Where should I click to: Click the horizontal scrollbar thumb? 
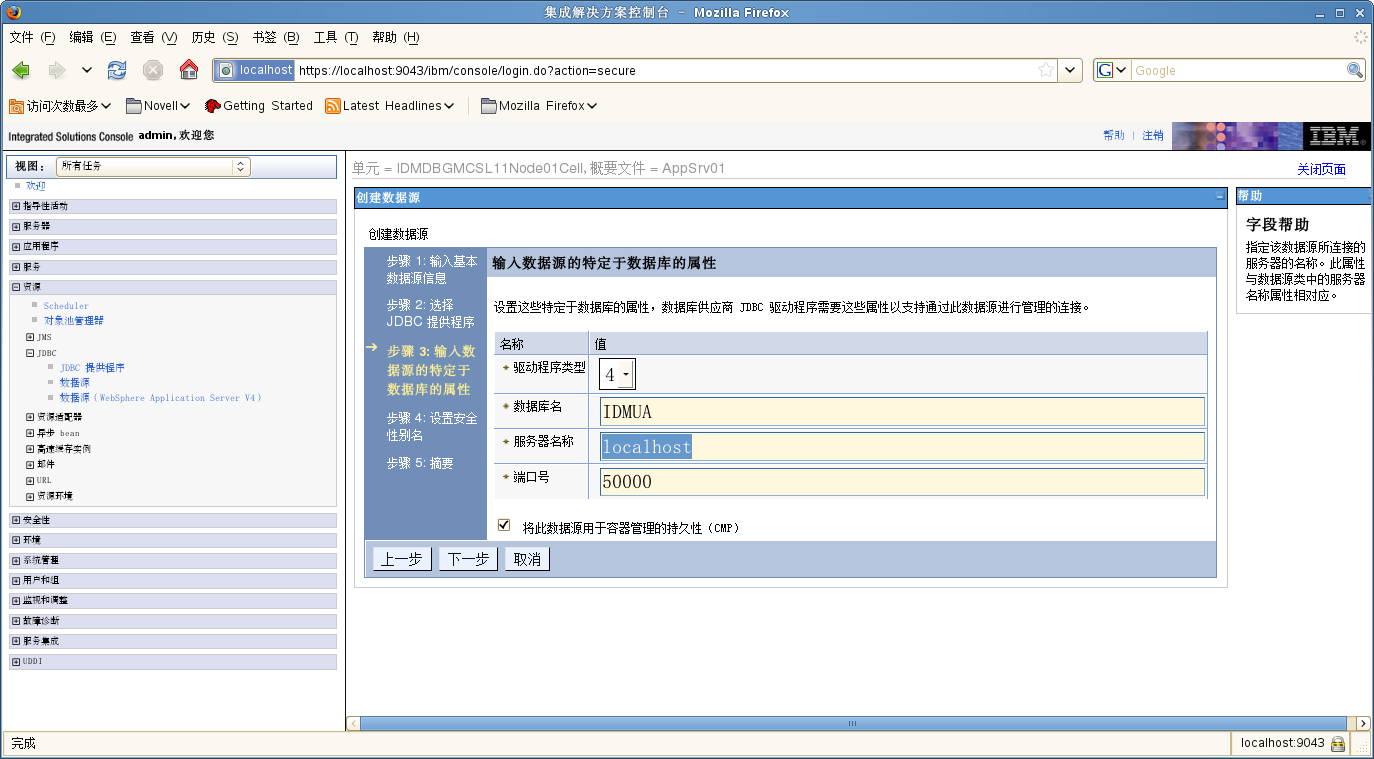[x=852, y=723]
